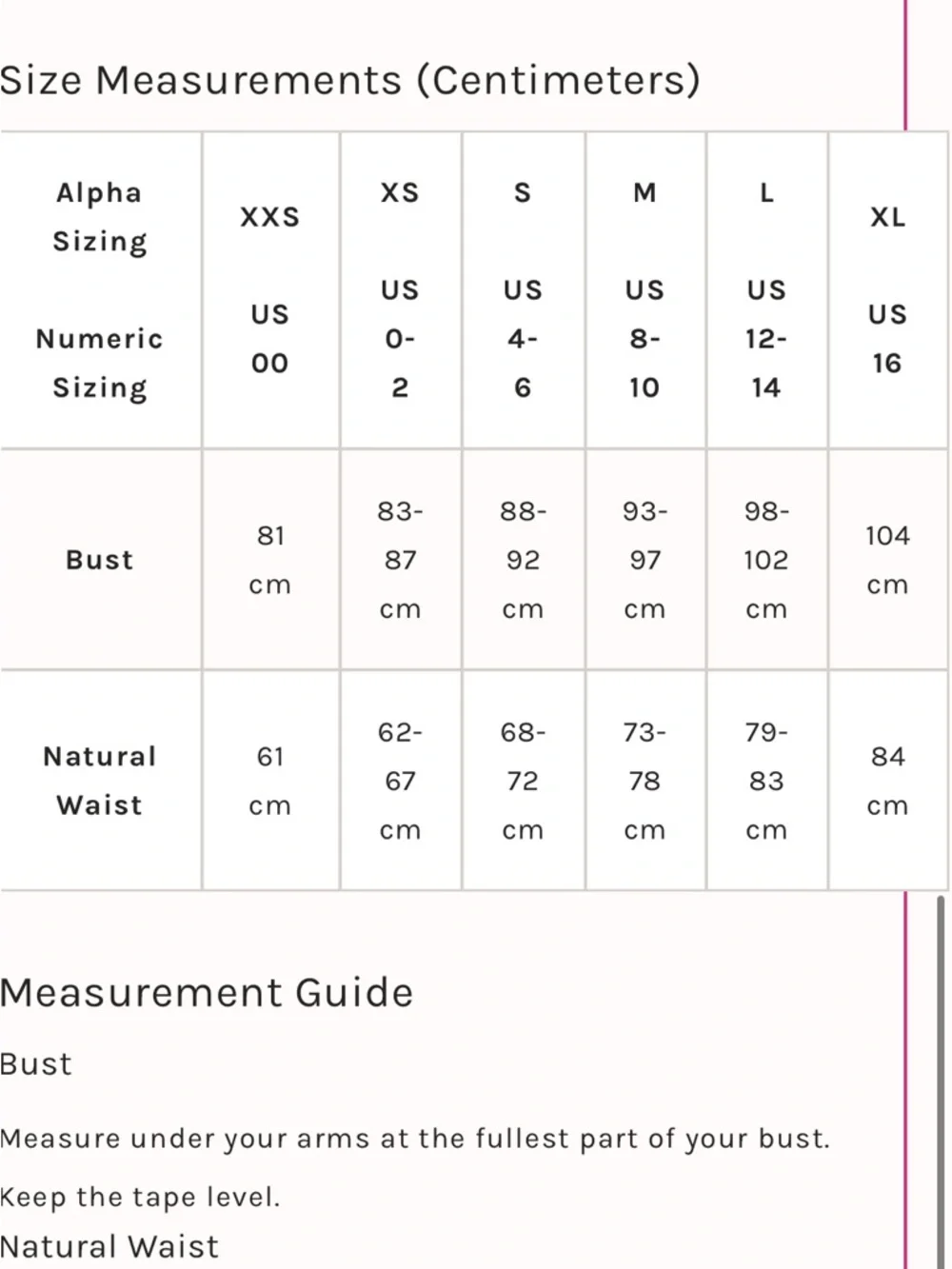952x1269 pixels.
Task: Click the 104 cm XL bust cell
Action: pyautogui.click(x=888, y=560)
